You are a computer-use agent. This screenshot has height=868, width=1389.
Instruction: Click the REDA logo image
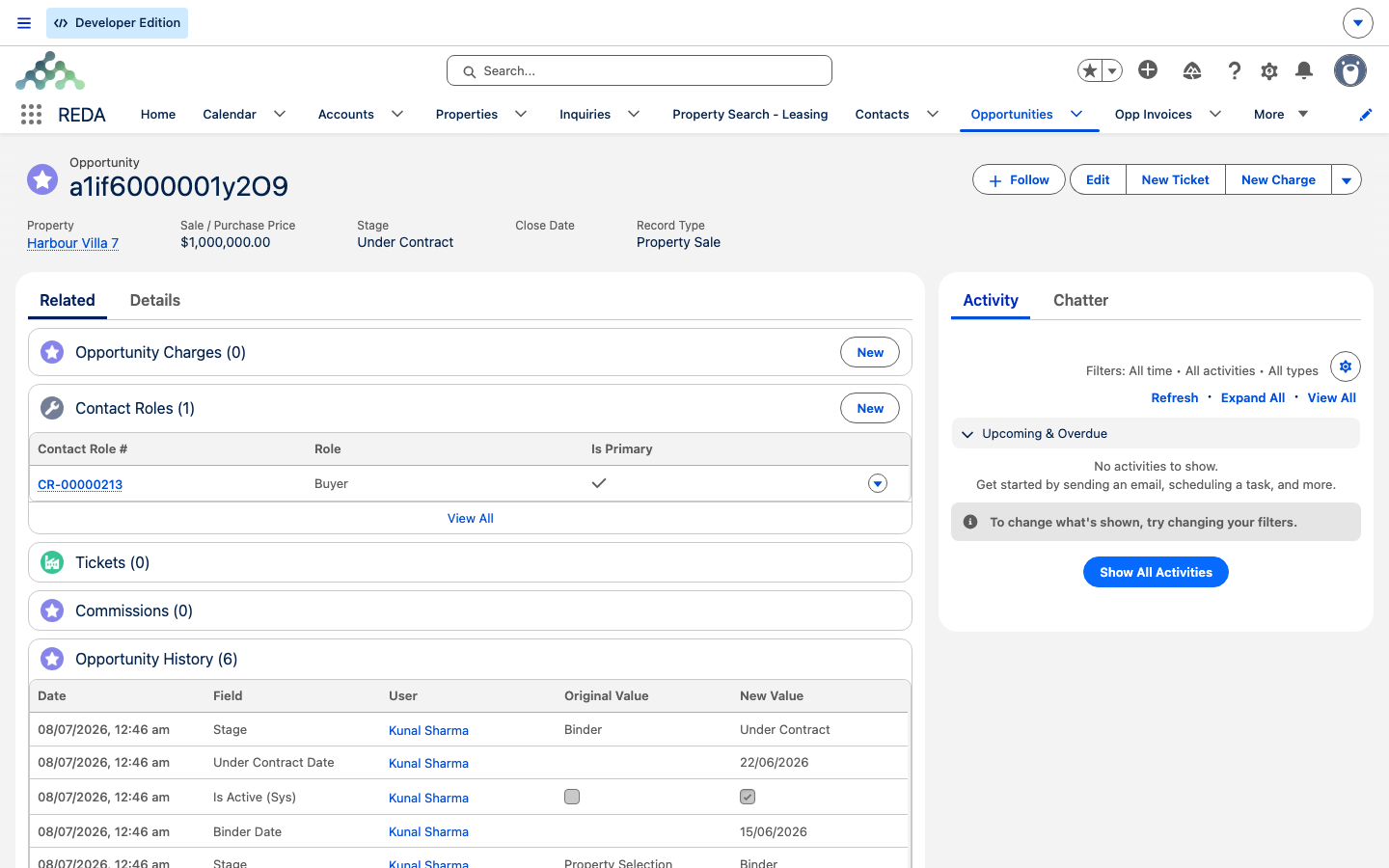[50, 71]
